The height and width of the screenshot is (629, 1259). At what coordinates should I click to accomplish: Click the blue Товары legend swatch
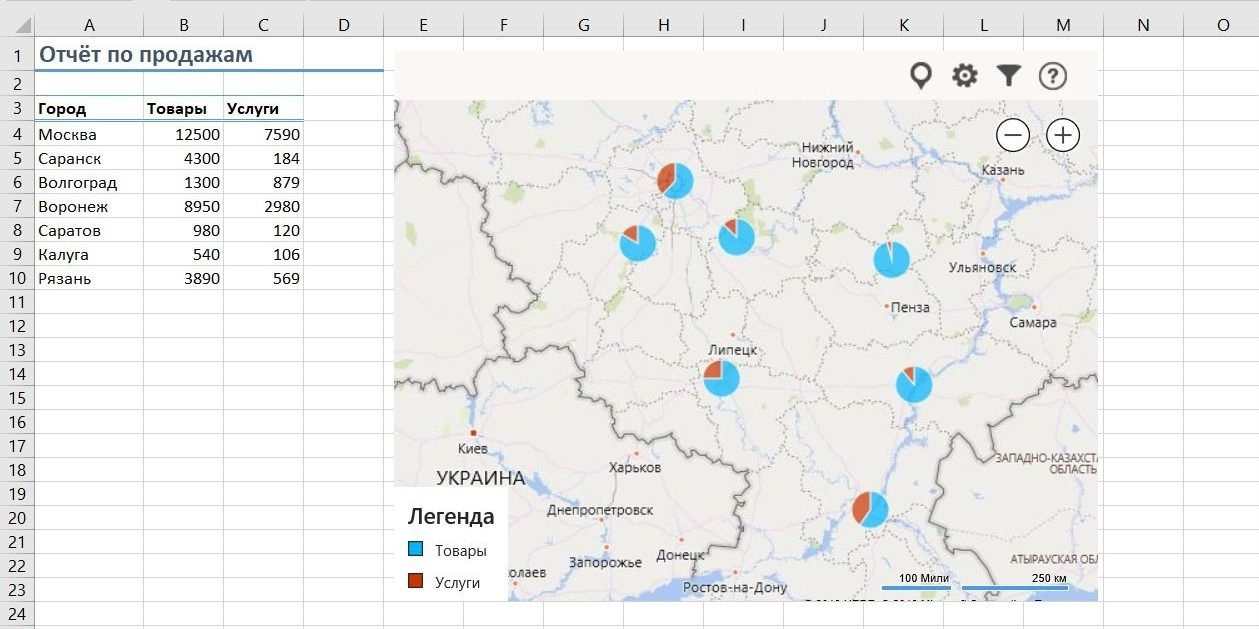[x=417, y=549]
